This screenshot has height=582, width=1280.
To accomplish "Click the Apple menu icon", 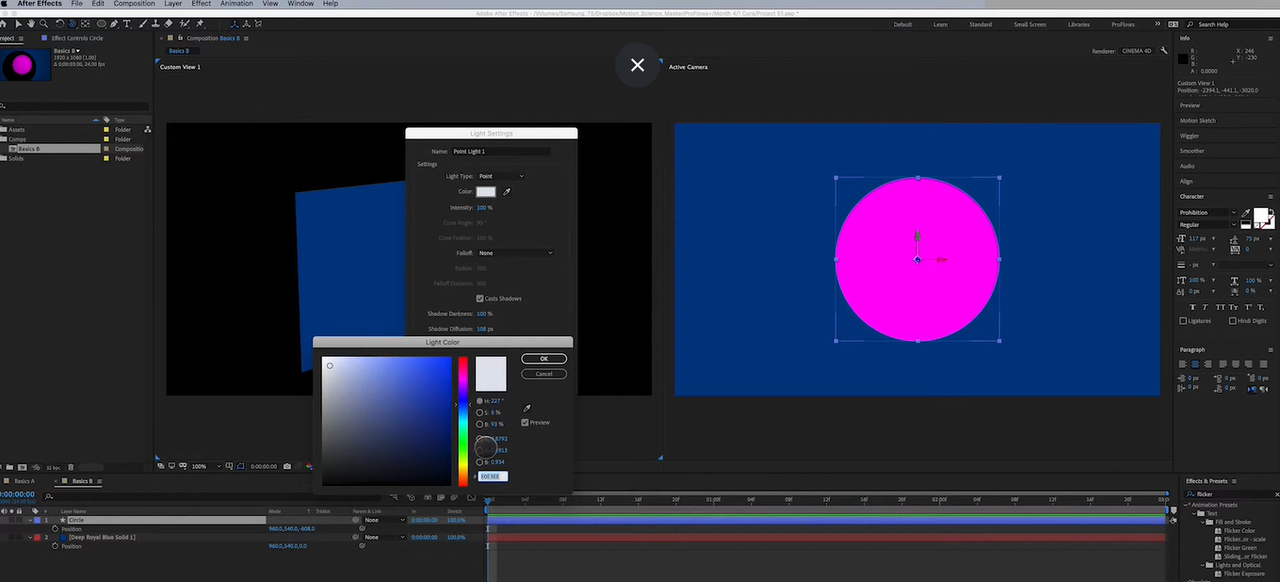I will pyautogui.click(x=5, y=4).
